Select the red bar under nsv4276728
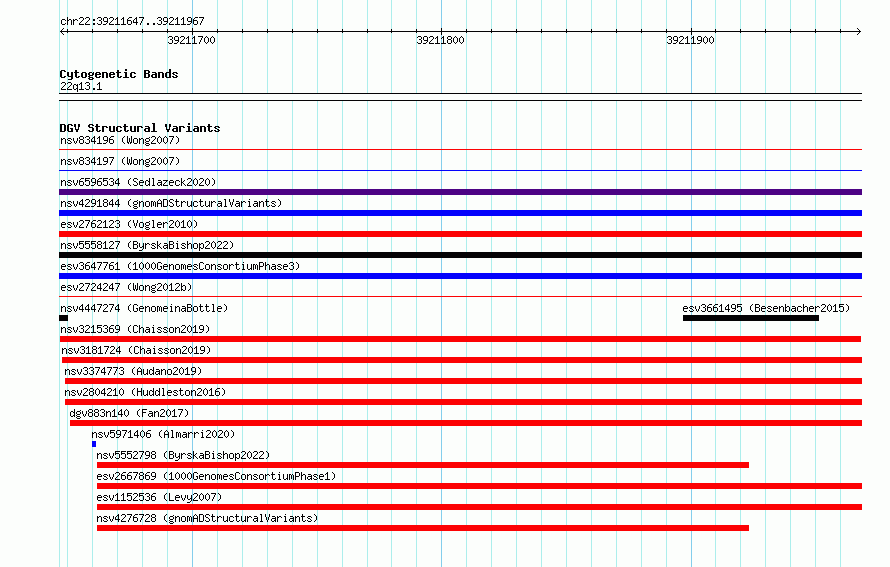 click(423, 528)
